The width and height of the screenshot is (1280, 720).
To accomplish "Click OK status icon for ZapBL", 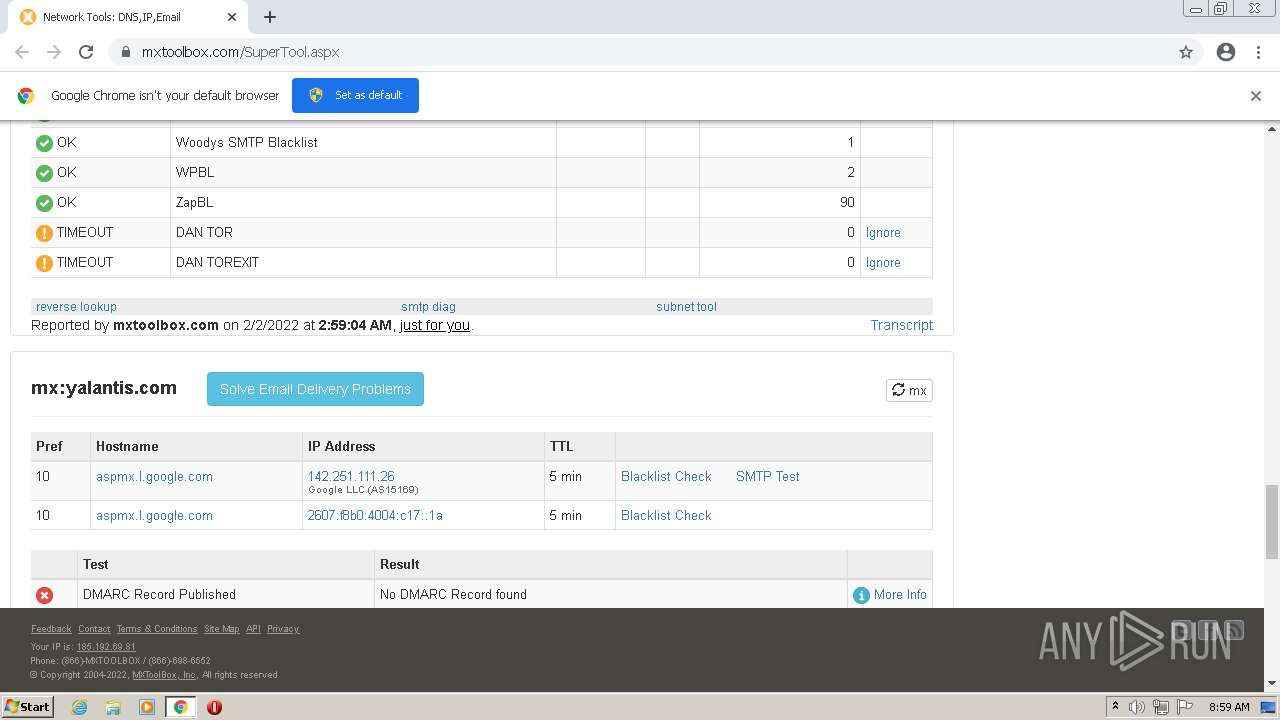I will 44,203.
